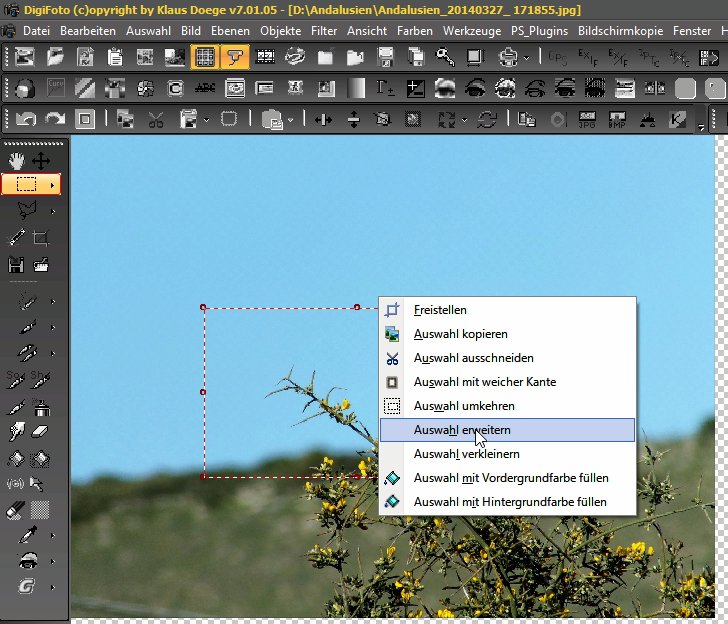Toggle the highlighted grid display button
728x624 pixels.
click(x=204, y=56)
